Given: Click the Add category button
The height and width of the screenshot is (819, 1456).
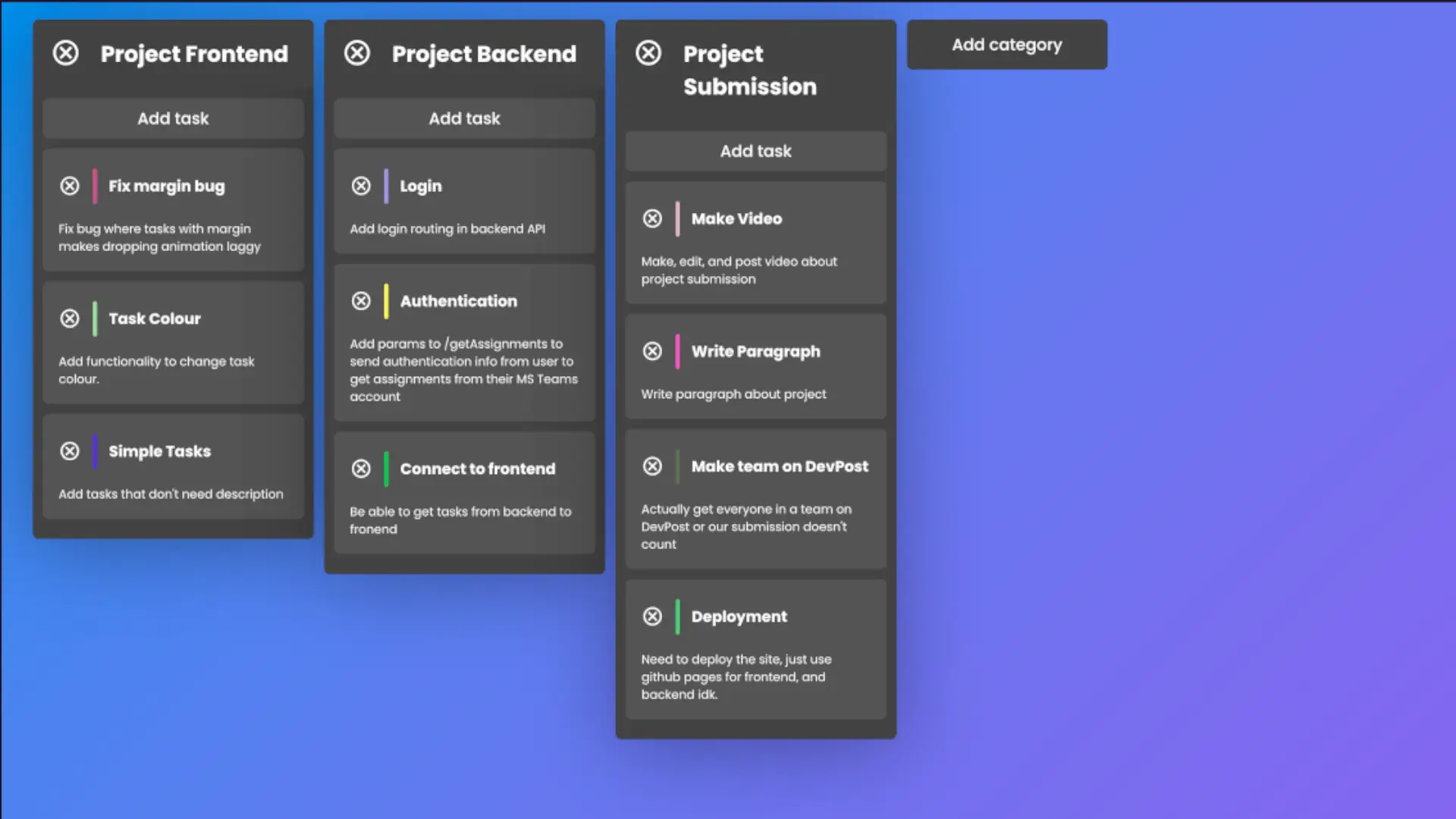Looking at the screenshot, I should click(1006, 44).
